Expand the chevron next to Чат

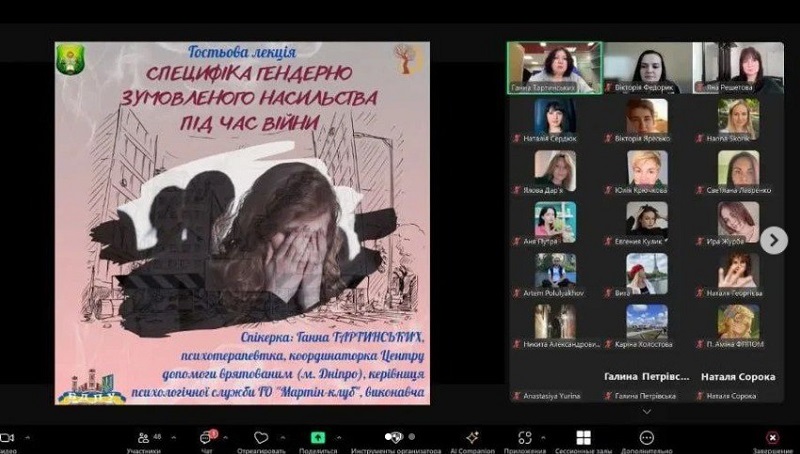(x=226, y=437)
